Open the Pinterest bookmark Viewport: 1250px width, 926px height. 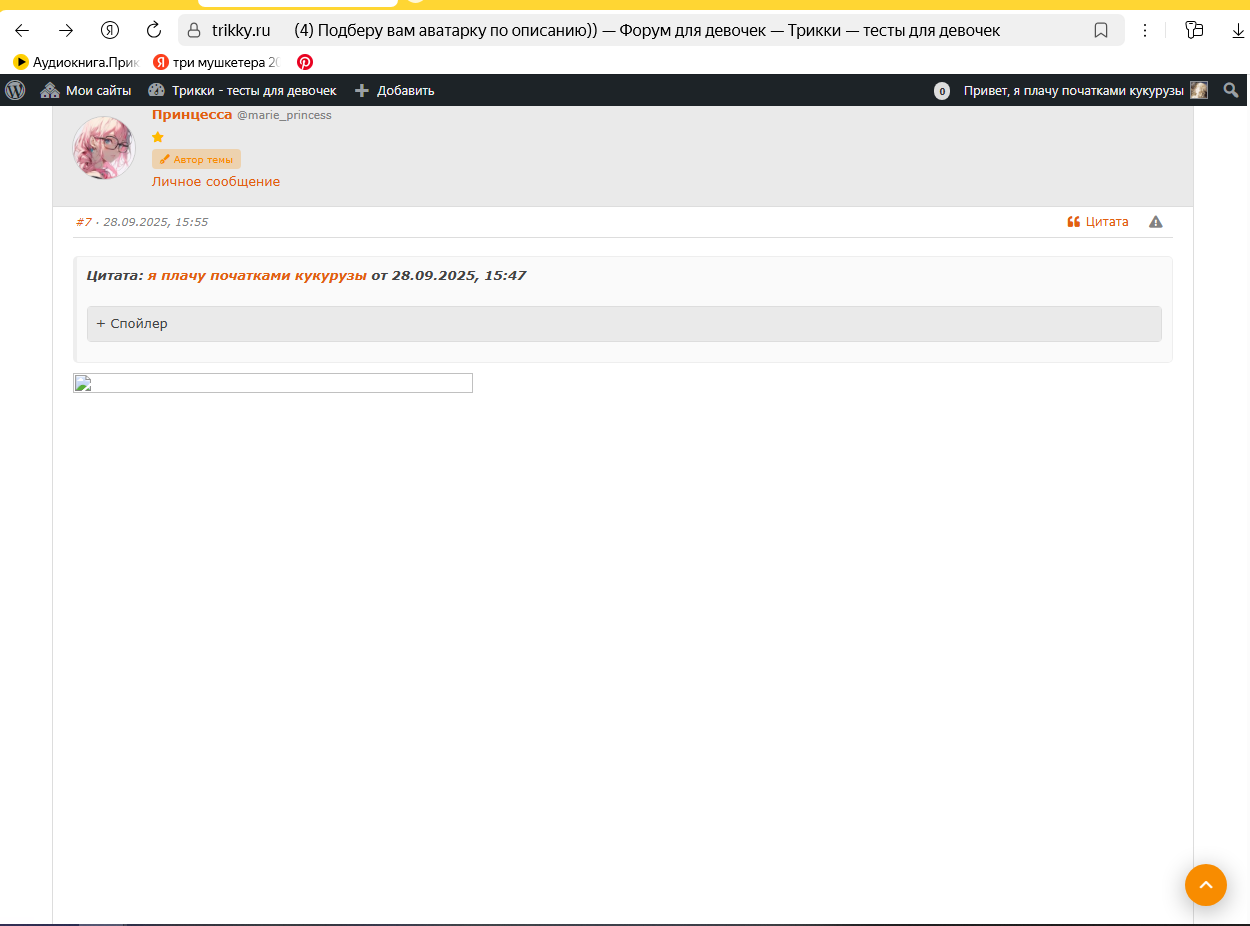[x=305, y=62]
